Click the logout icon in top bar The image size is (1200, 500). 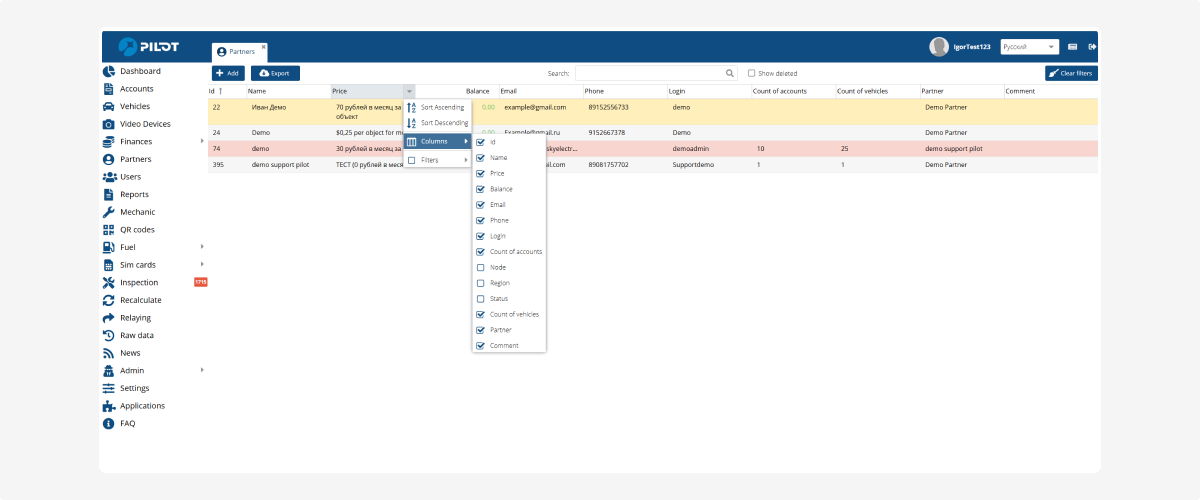tap(1092, 47)
